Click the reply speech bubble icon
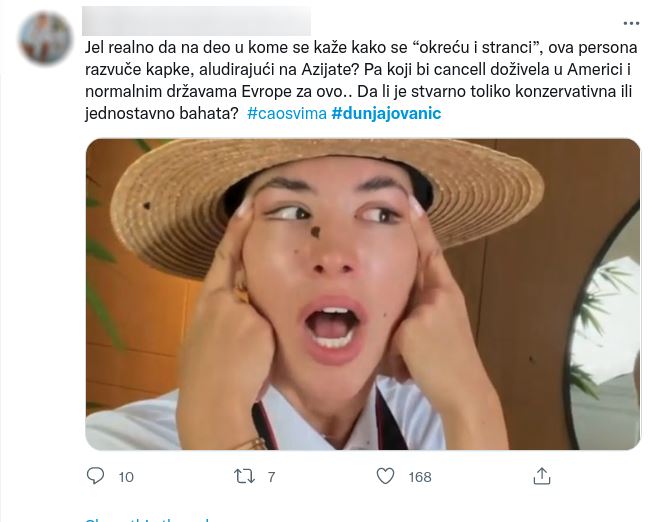Screen dimensions: 648x522 pos(96,476)
